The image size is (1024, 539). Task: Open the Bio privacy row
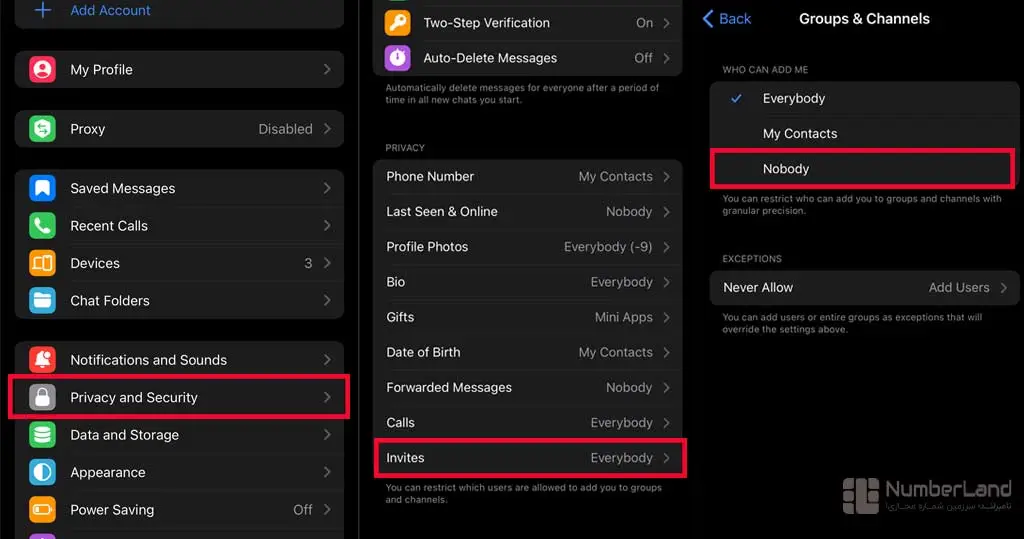click(528, 282)
